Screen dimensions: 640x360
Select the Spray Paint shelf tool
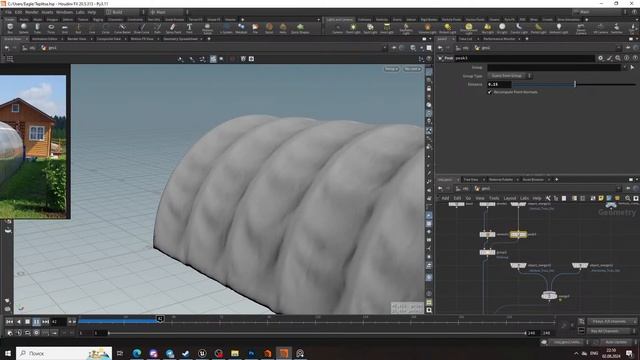(x=173, y=28)
